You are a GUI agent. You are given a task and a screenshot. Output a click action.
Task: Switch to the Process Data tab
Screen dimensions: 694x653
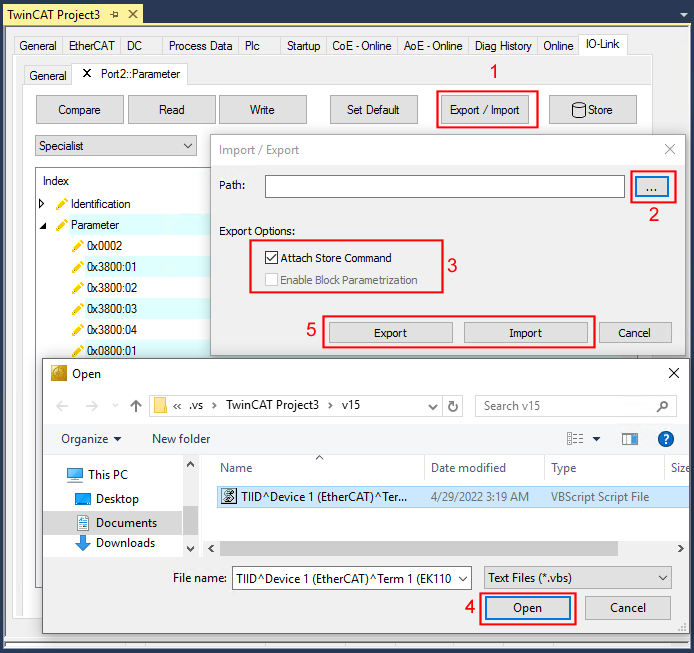(x=200, y=46)
